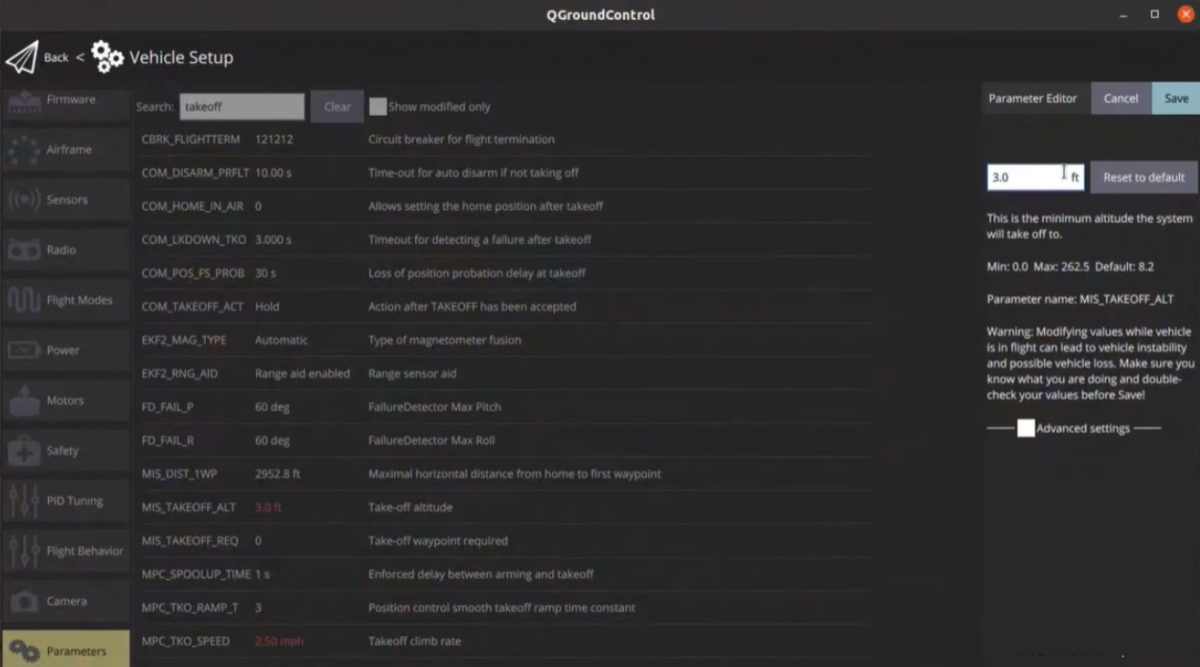Select the Motors icon in sidebar
This screenshot has height=667, width=1200.
(24, 401)
